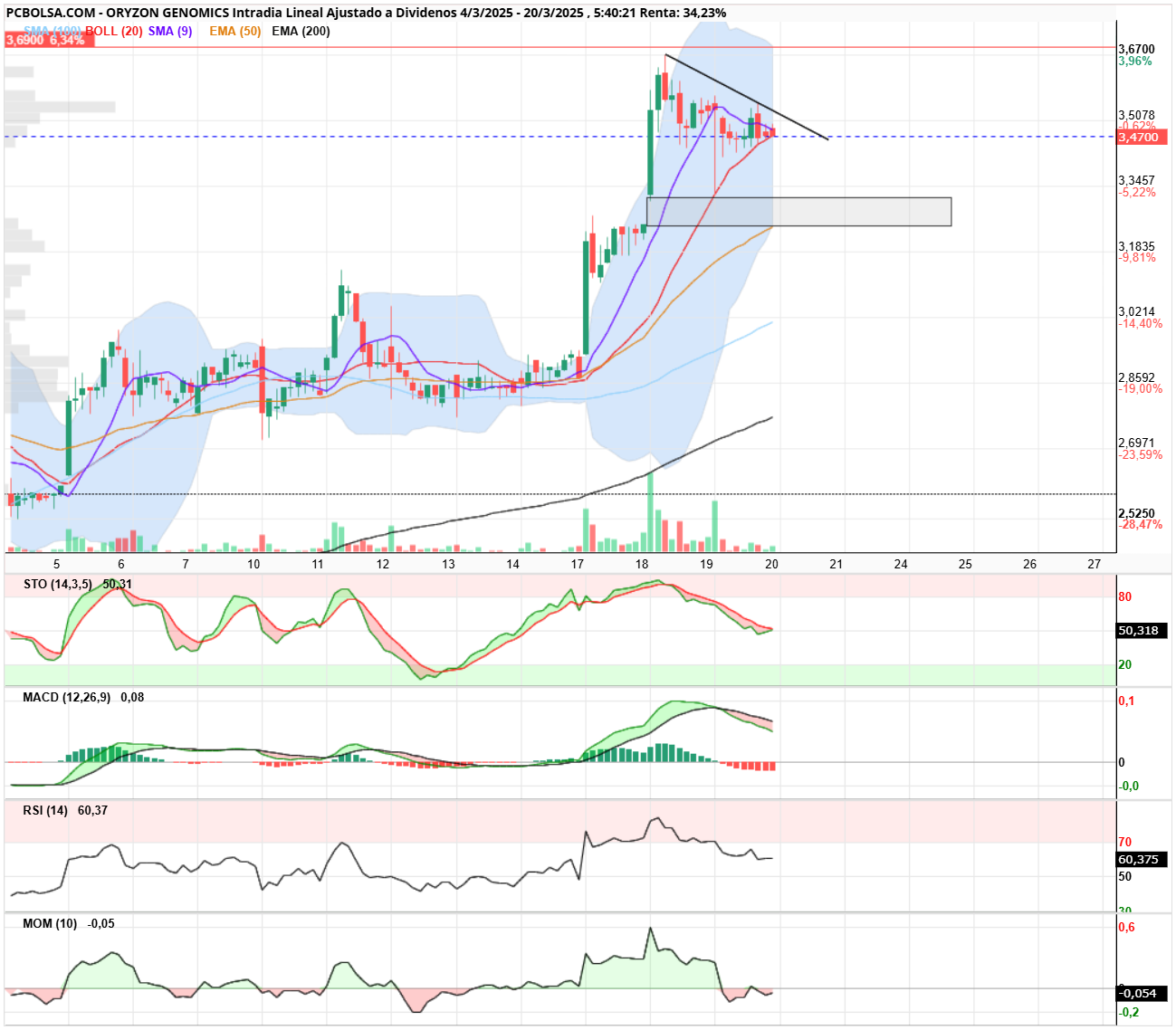Click the 50,318 stochastic value tag
Viewport: 1176px width, 1030px height.
[1143, 631]
